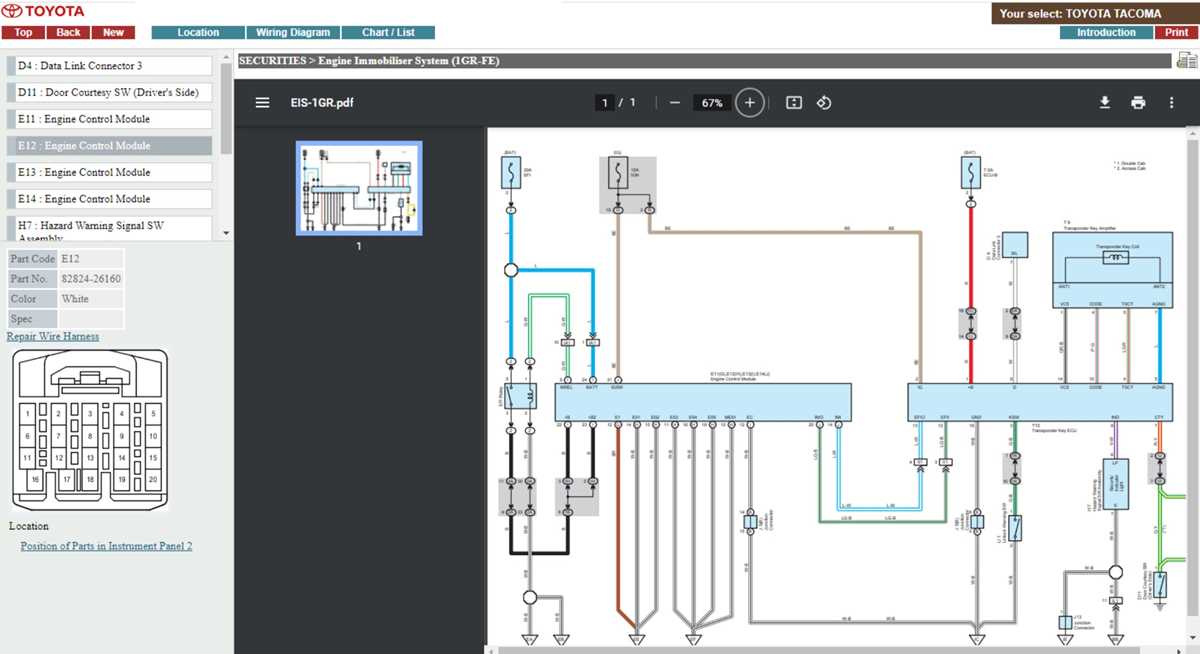Open the Introduction section
The height and width of the screenshot is (654, 1200).
[x=1106, y=32]
